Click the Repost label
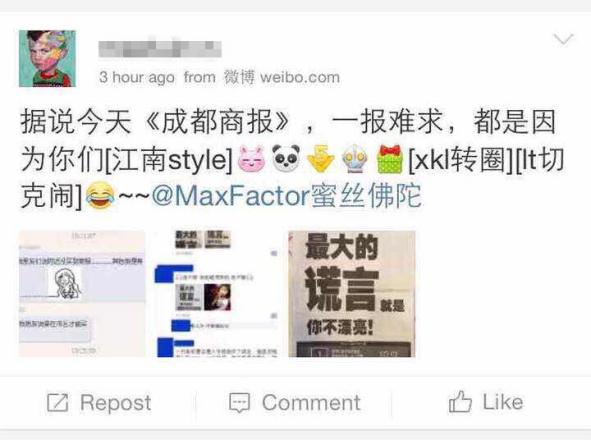591x440 pixels. coord(116,403)
